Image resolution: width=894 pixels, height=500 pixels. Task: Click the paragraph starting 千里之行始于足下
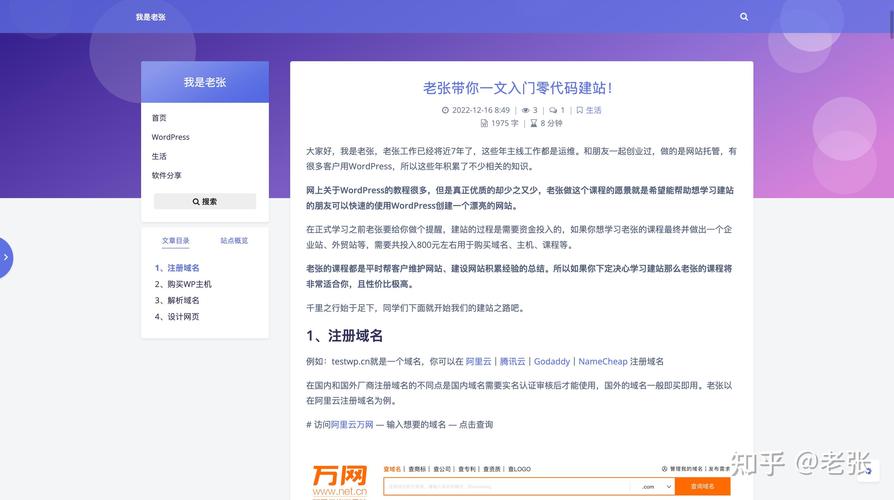(415, 308)
